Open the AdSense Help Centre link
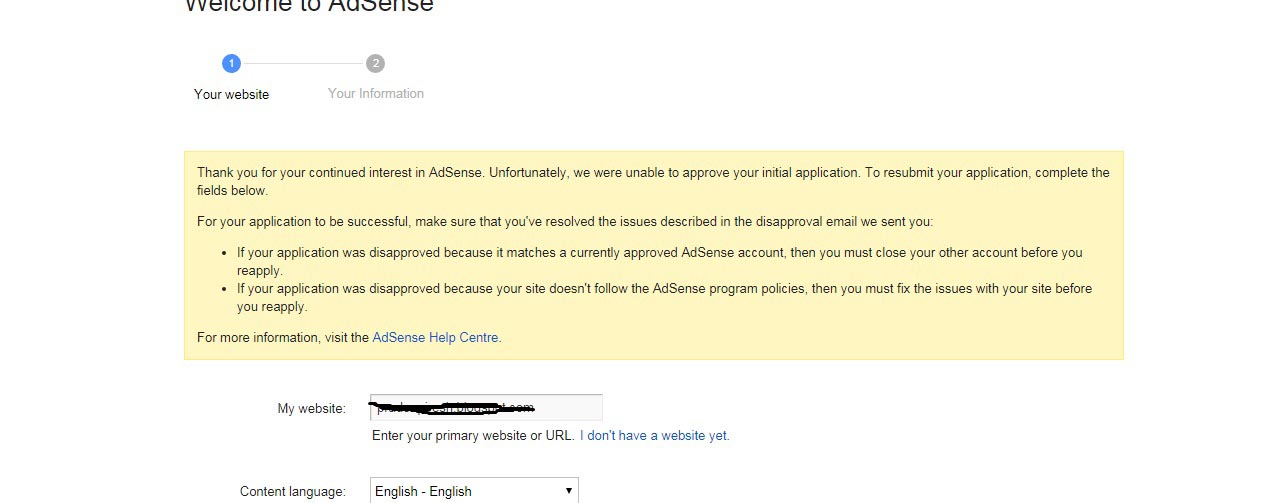The image size is (1285, 503). click(x=435, y=338)
